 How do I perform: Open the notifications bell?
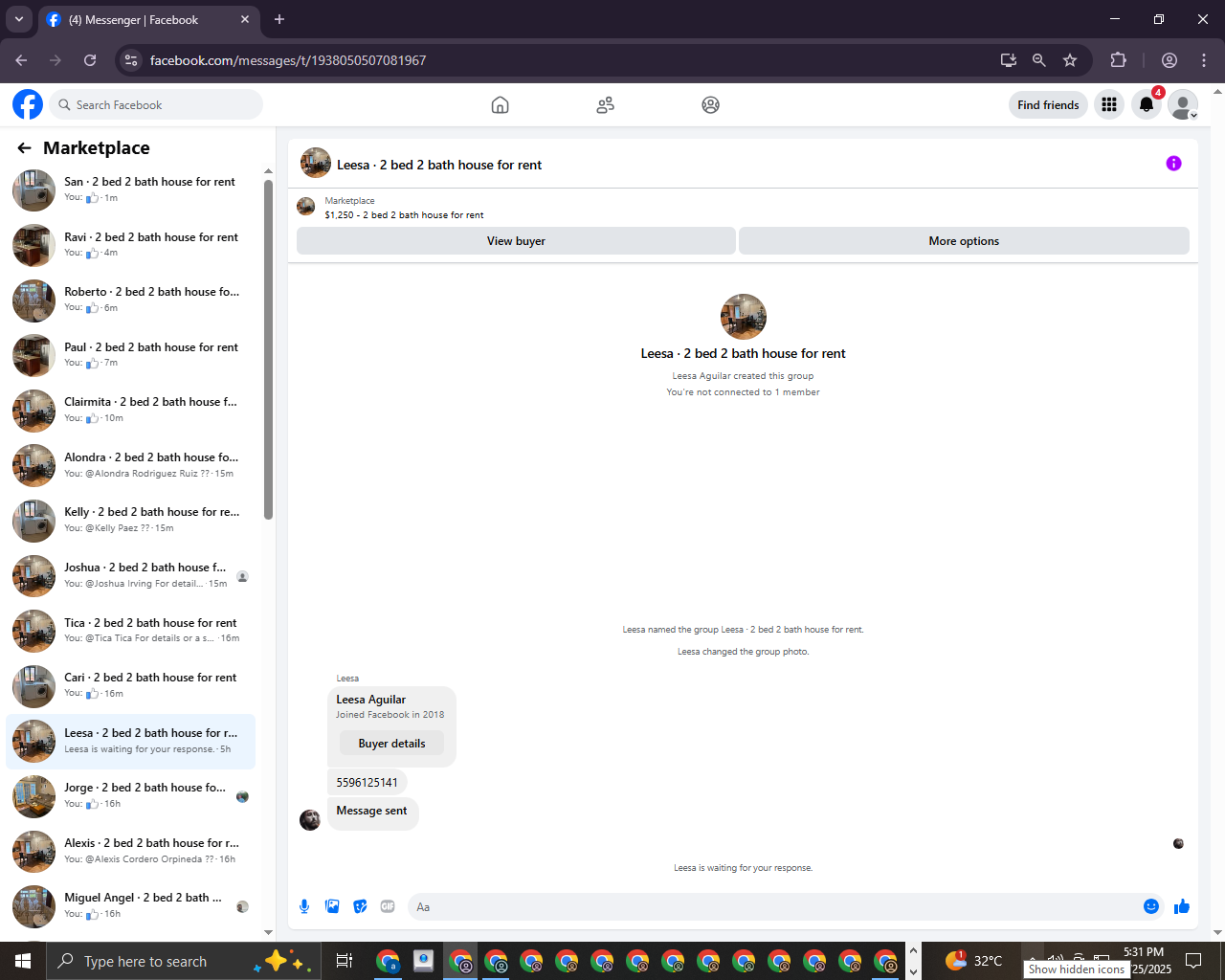pos(1146,104)
